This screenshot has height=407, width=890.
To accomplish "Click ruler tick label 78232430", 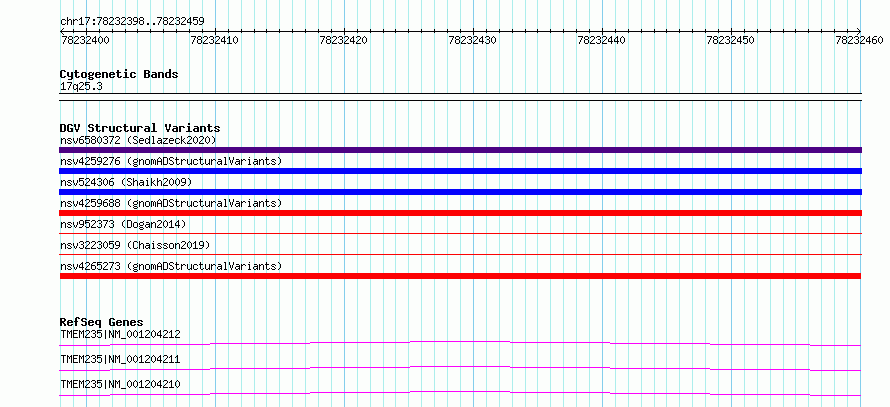I will point(472,40).
